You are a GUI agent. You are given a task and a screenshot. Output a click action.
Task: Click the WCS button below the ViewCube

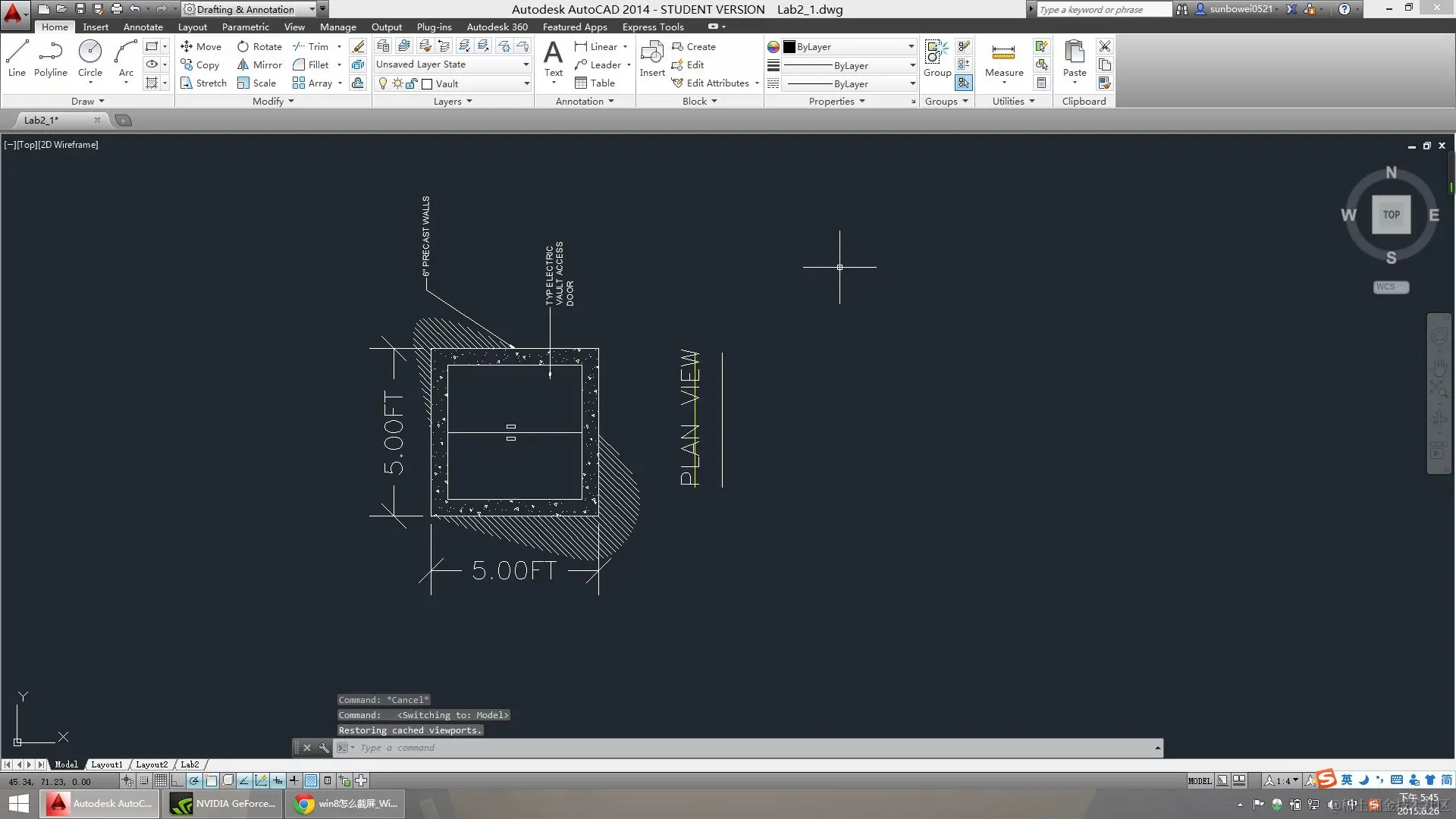click(1390, 287)
